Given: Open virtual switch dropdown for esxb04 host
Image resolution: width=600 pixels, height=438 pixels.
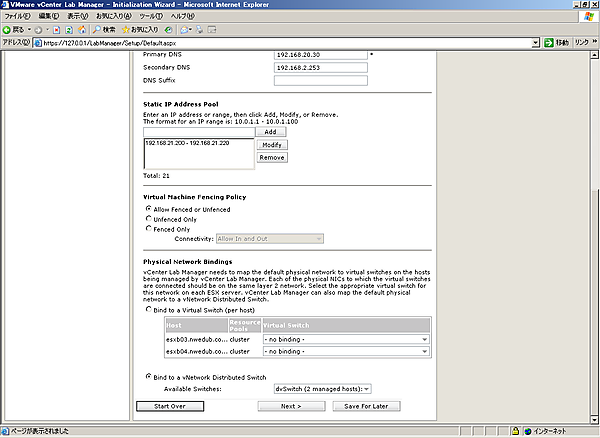Looking at the screenshot, I should tap(345, 352).
